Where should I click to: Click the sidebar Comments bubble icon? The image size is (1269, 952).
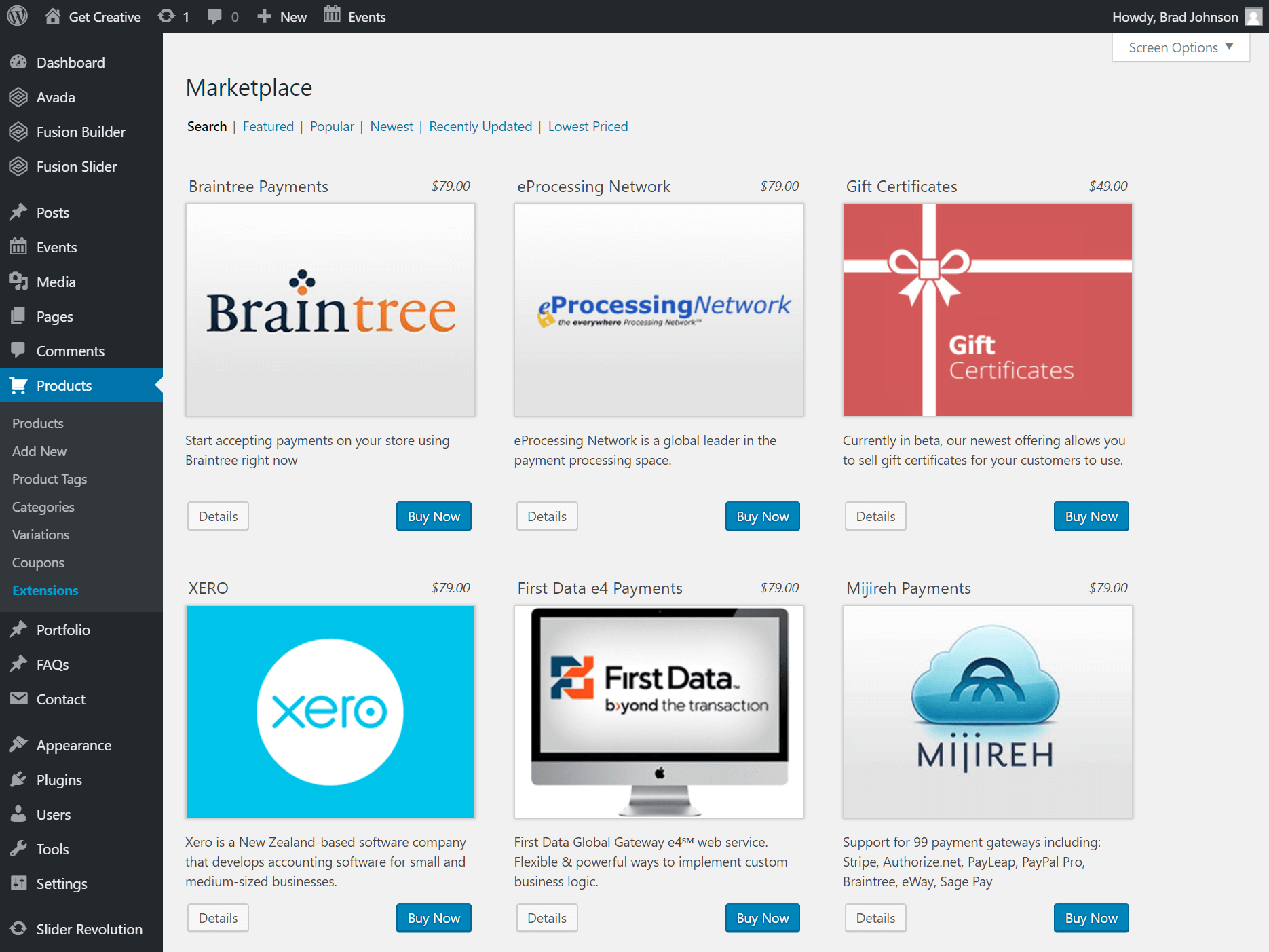tap(18, 351)
